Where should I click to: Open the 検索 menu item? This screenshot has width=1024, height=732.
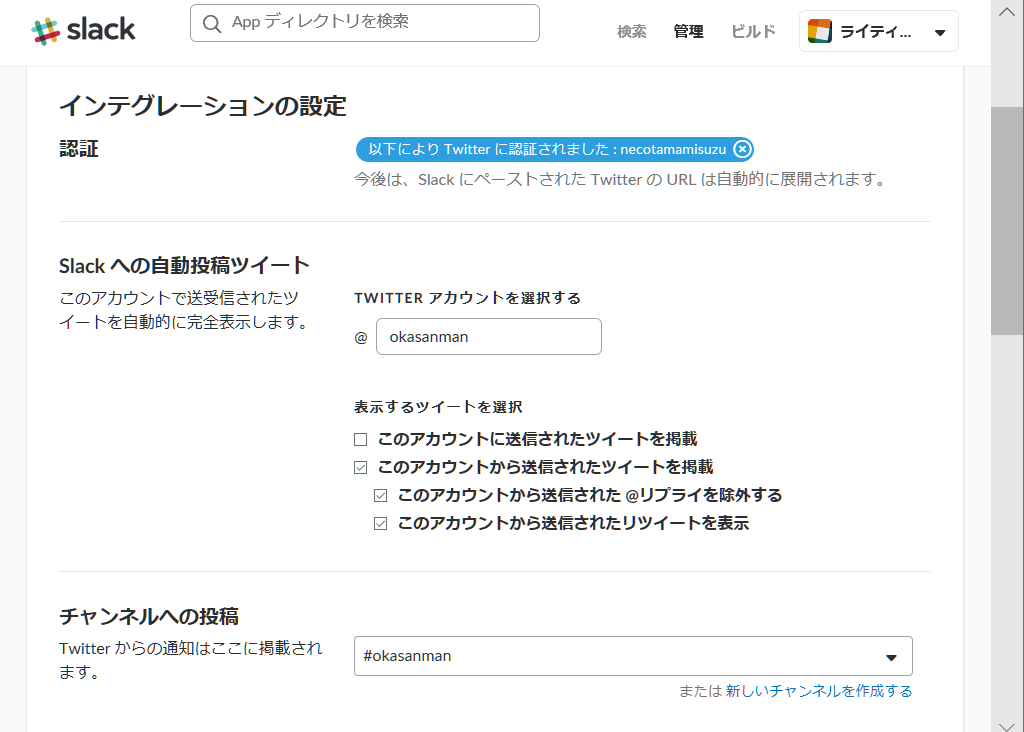pos(631,31)
